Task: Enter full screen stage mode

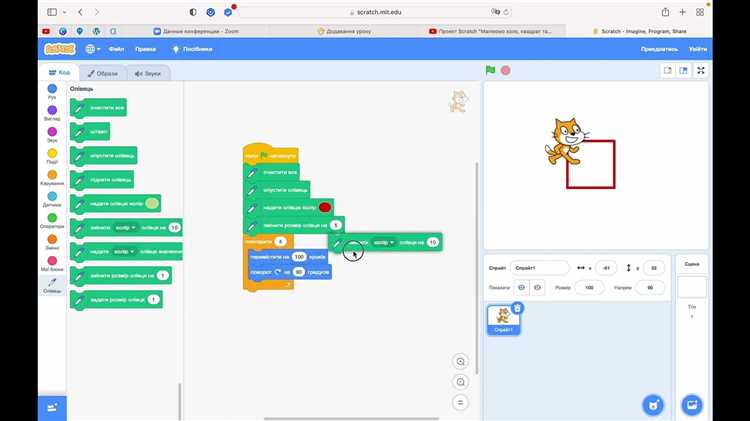Action: (701, 70)
